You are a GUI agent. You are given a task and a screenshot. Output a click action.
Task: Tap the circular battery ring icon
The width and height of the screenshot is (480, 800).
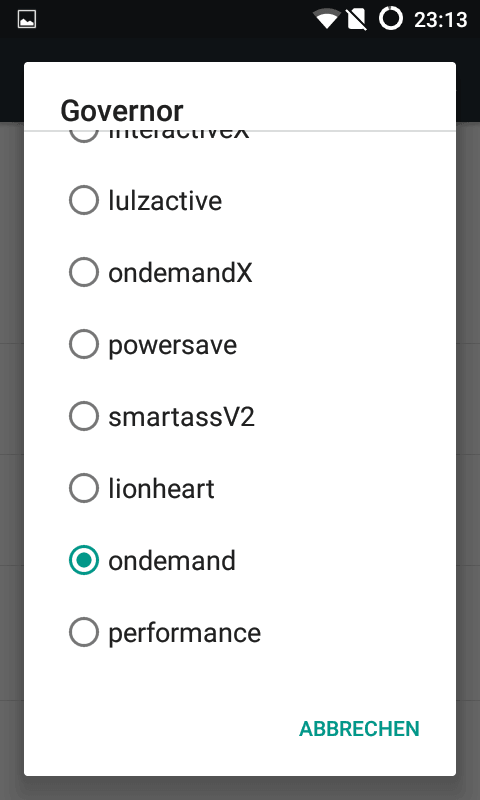click(391, 19)
